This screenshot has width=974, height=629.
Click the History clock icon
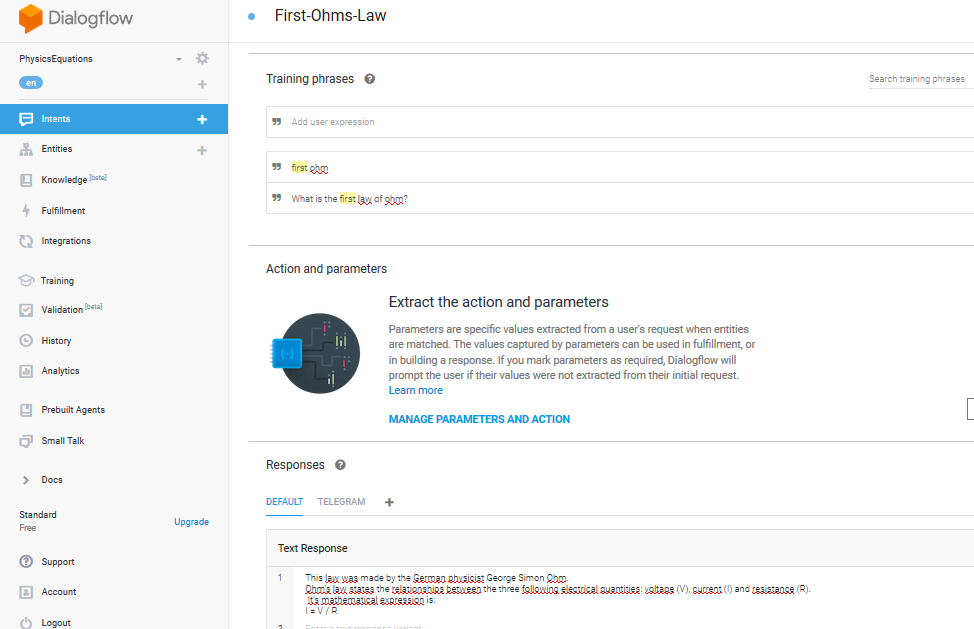point(26,340)
